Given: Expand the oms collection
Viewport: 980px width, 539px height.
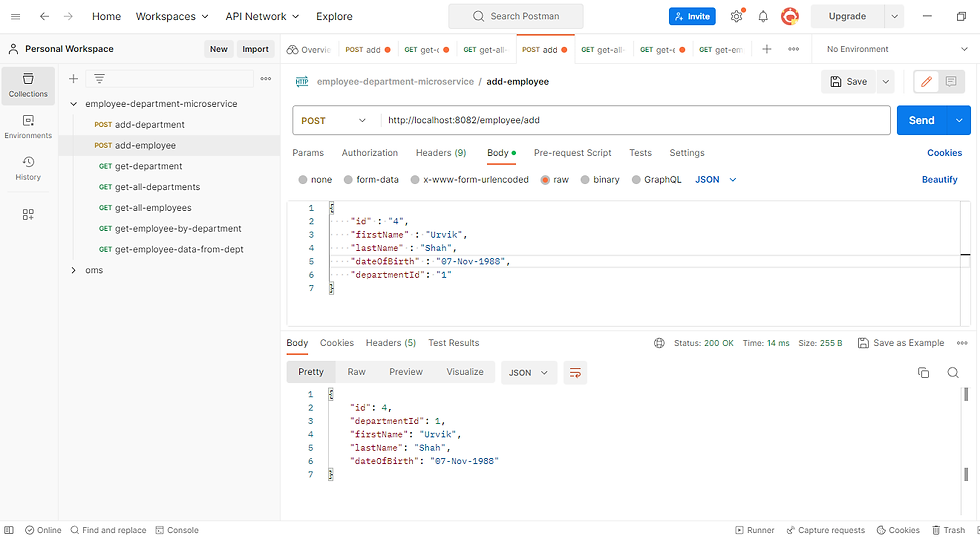Looking at the screenshot, I should tap(74, 270).
